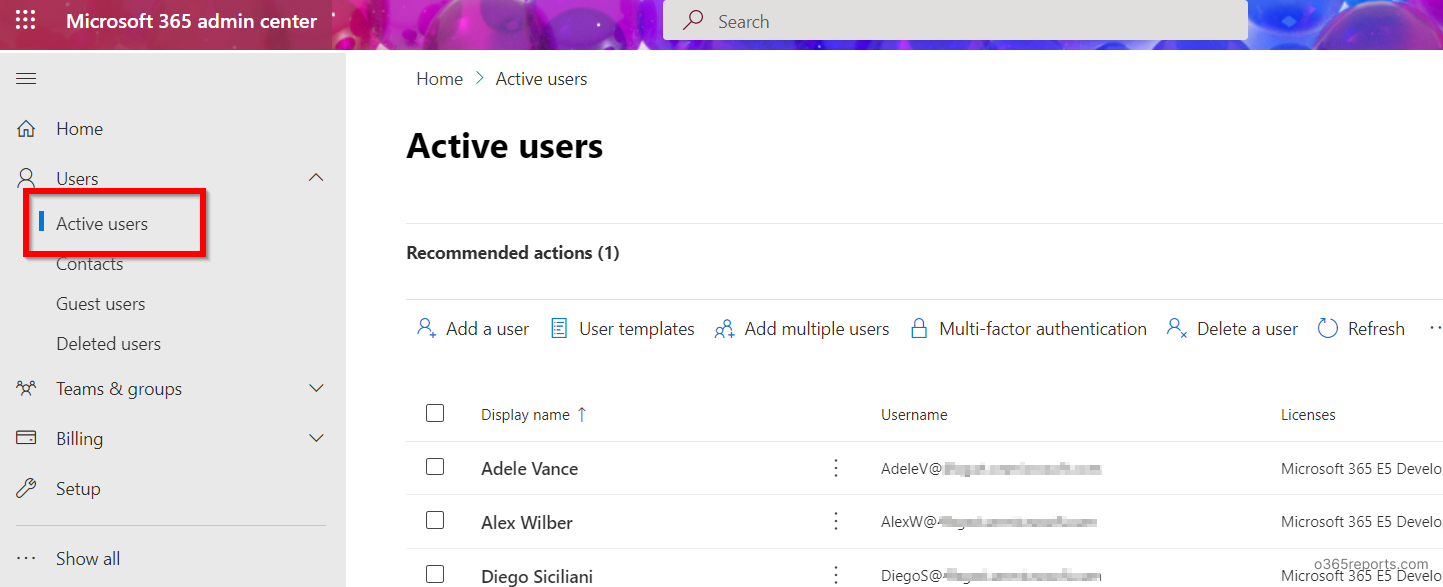This screenshot has height=587, width=1443.
Task: Click the Add multiple users button
Action: (801, 328)
